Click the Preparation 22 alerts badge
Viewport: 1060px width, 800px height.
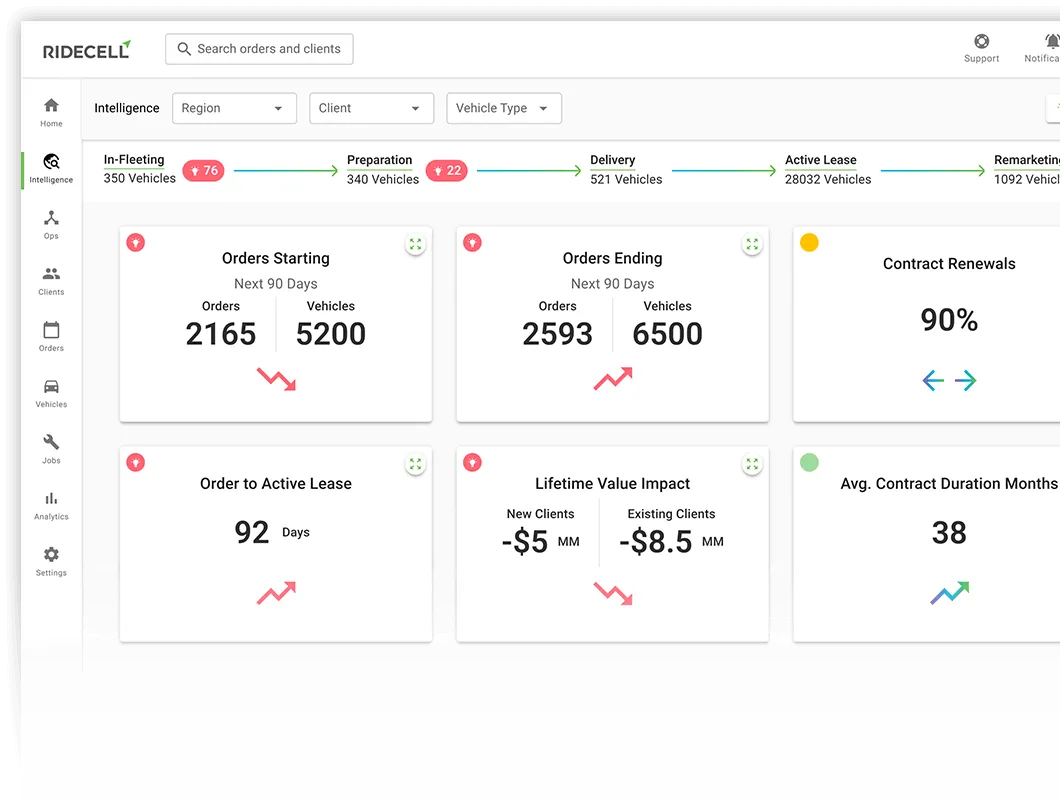pos(446,170)
